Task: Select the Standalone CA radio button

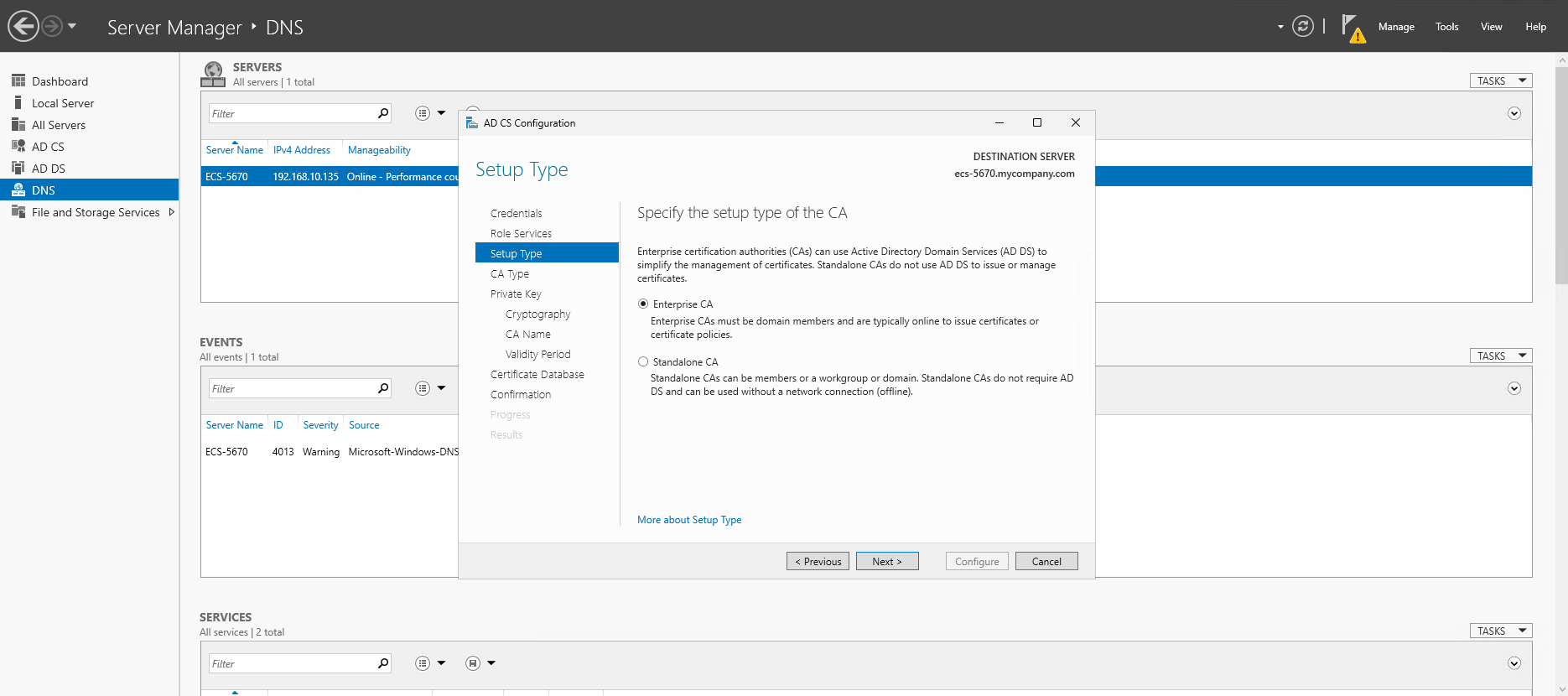Action: point(643,361)
